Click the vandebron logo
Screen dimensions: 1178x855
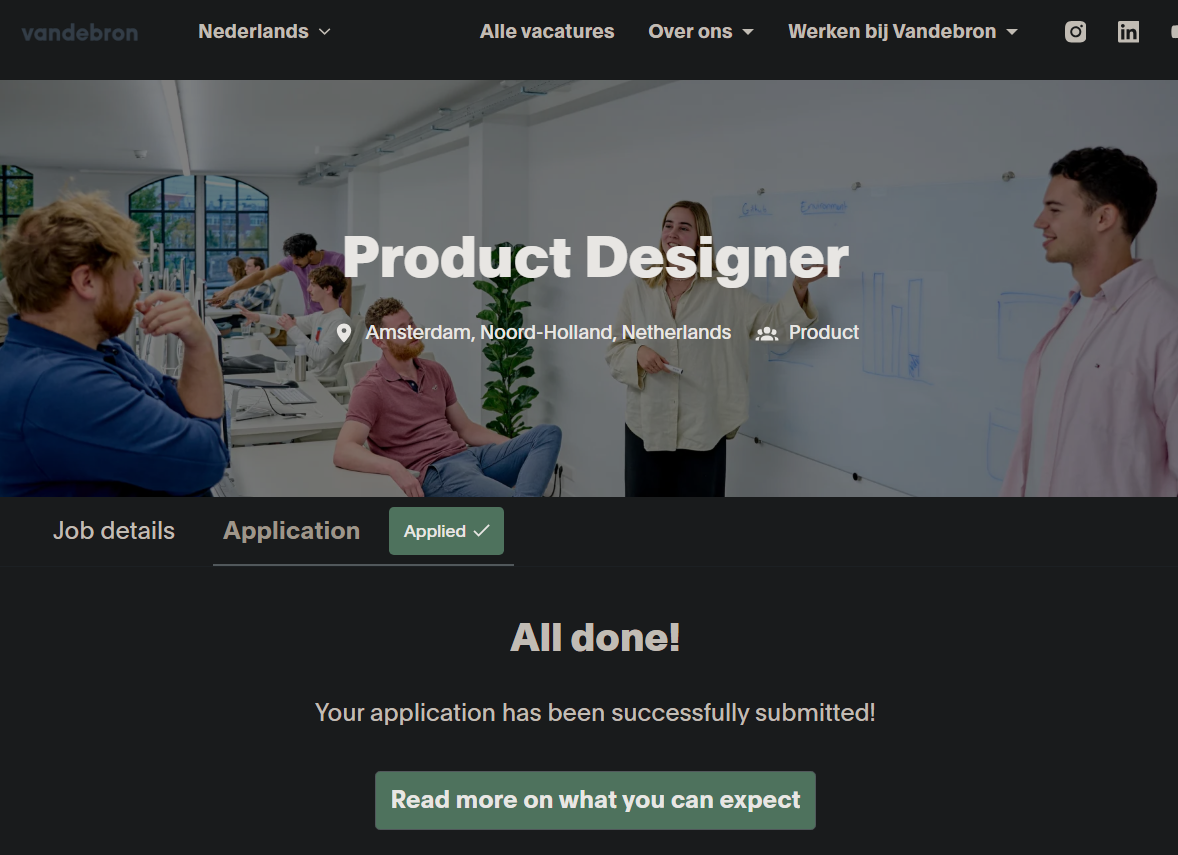tap(80, 32)
